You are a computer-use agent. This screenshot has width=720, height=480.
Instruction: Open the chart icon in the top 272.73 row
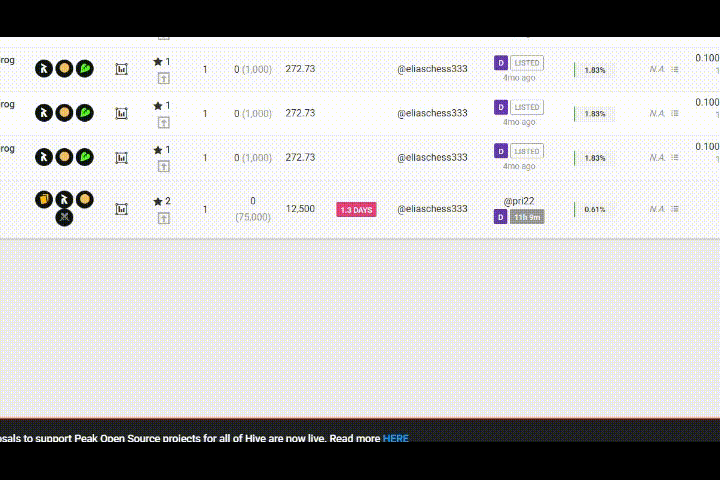point(121,69)
